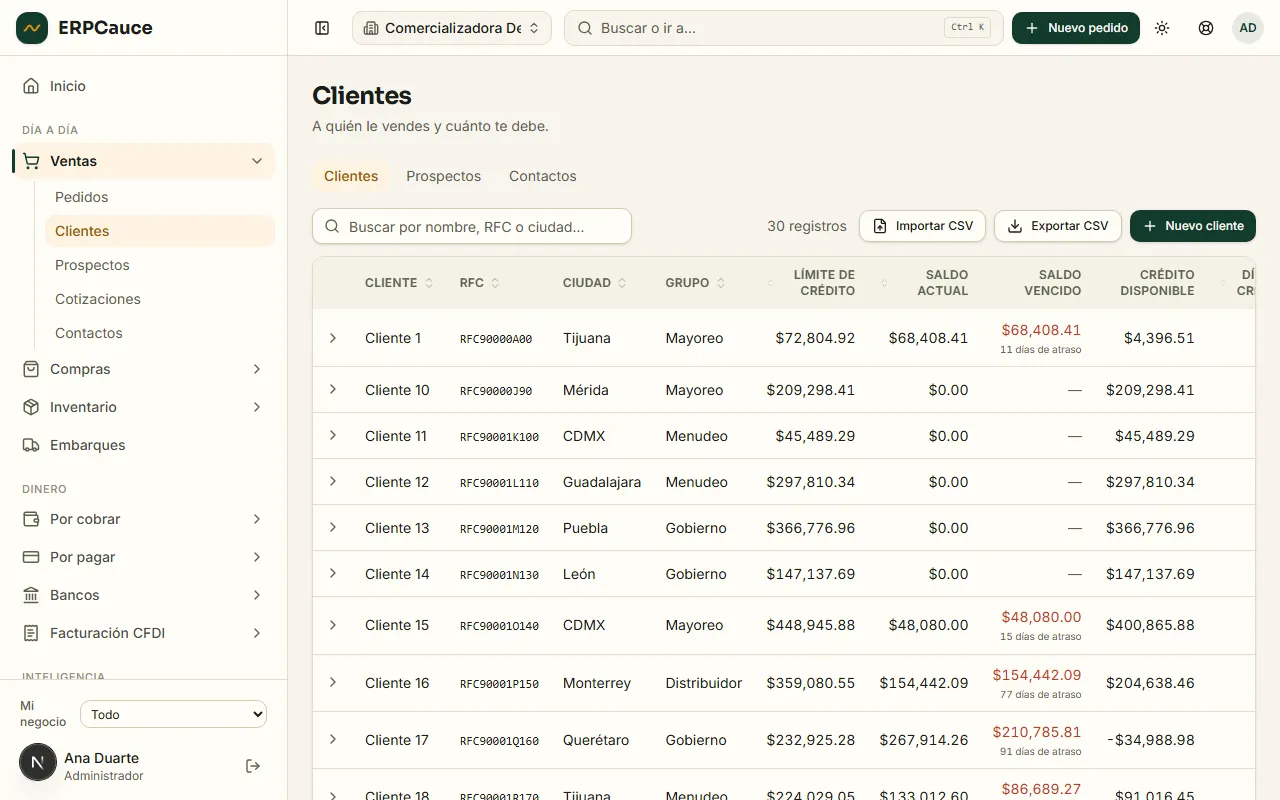The width and height of the screenshot is (1280, 800).
Task: Click the magnifier icon in the client search
Action: (x=333, y=227)
